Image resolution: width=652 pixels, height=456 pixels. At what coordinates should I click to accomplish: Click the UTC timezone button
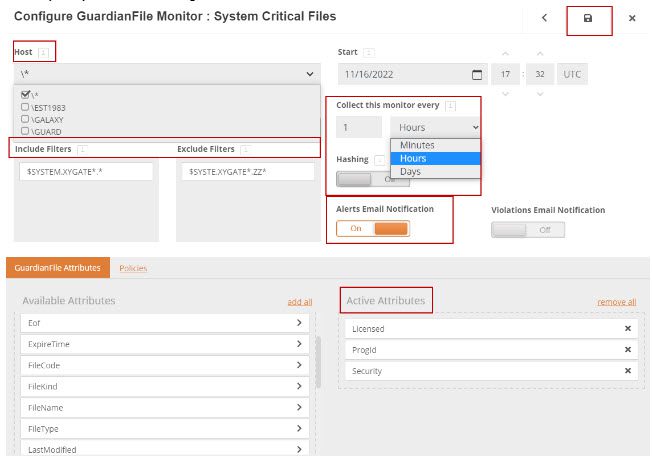pos(572,74)
